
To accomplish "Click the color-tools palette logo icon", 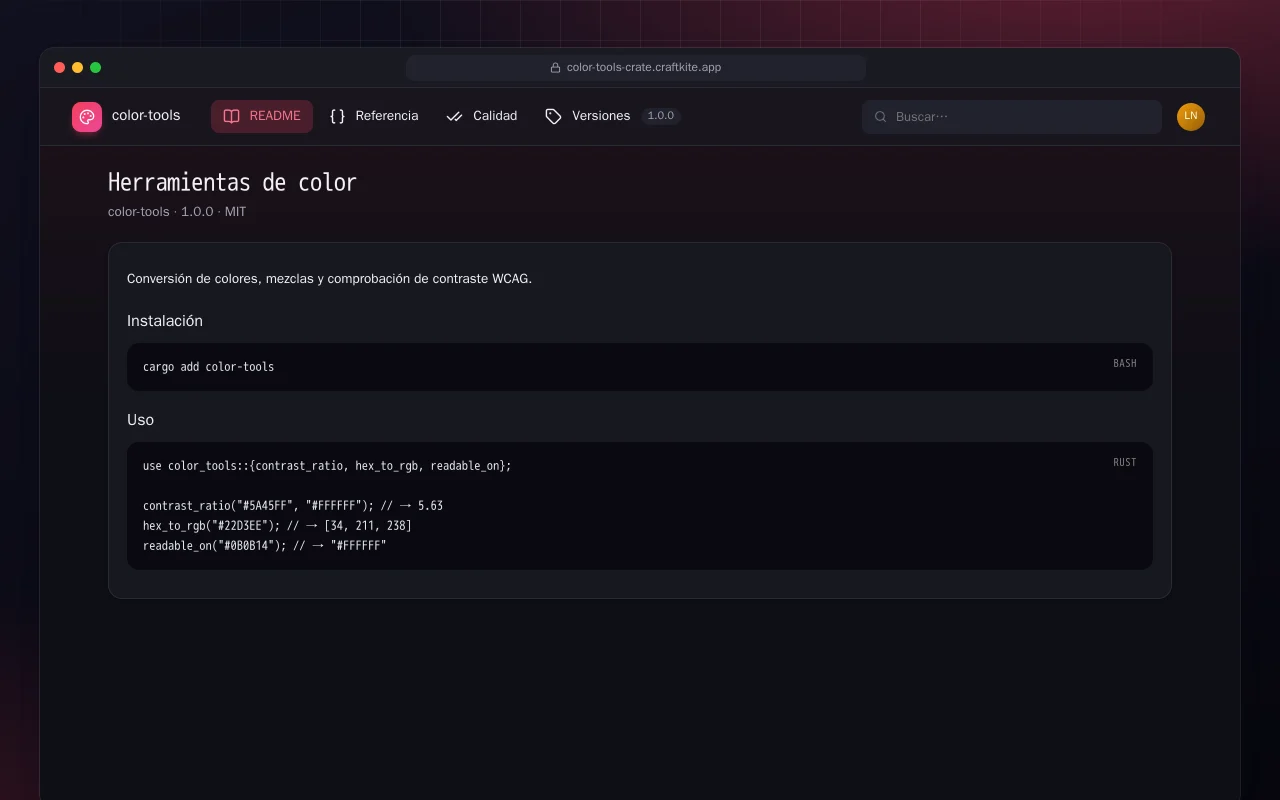I will pyautogui.click(x=87, y=117).
